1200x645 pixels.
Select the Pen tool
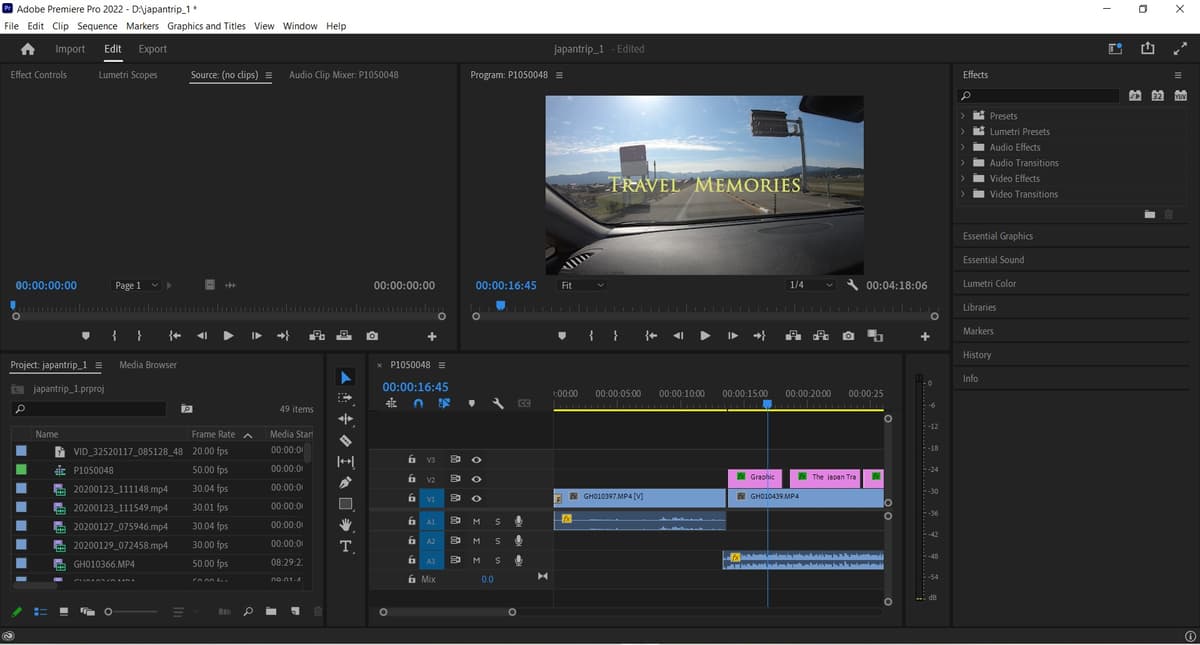pyautogui.click(x=346, y=482)
